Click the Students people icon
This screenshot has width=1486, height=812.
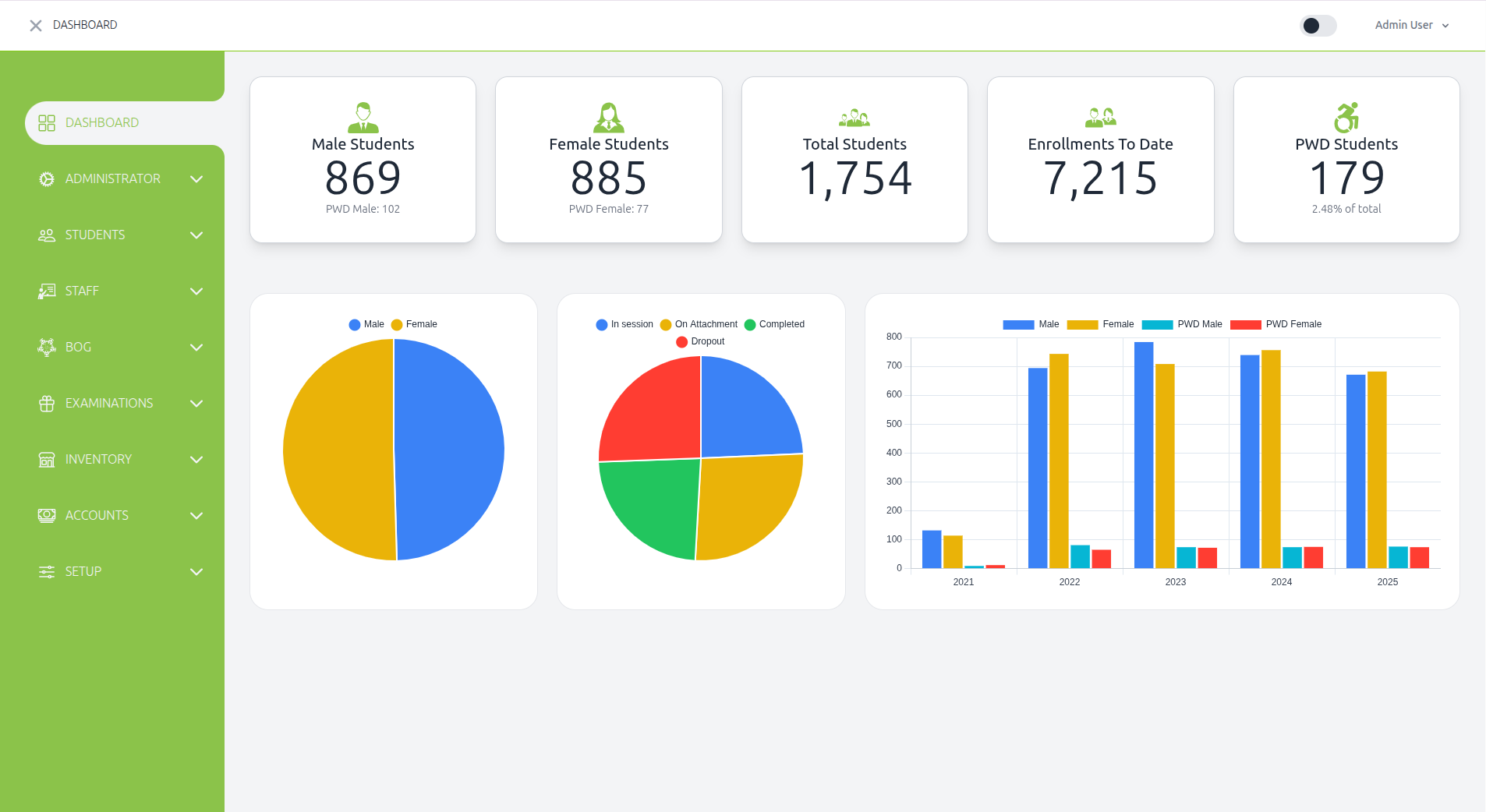(47, 235)
